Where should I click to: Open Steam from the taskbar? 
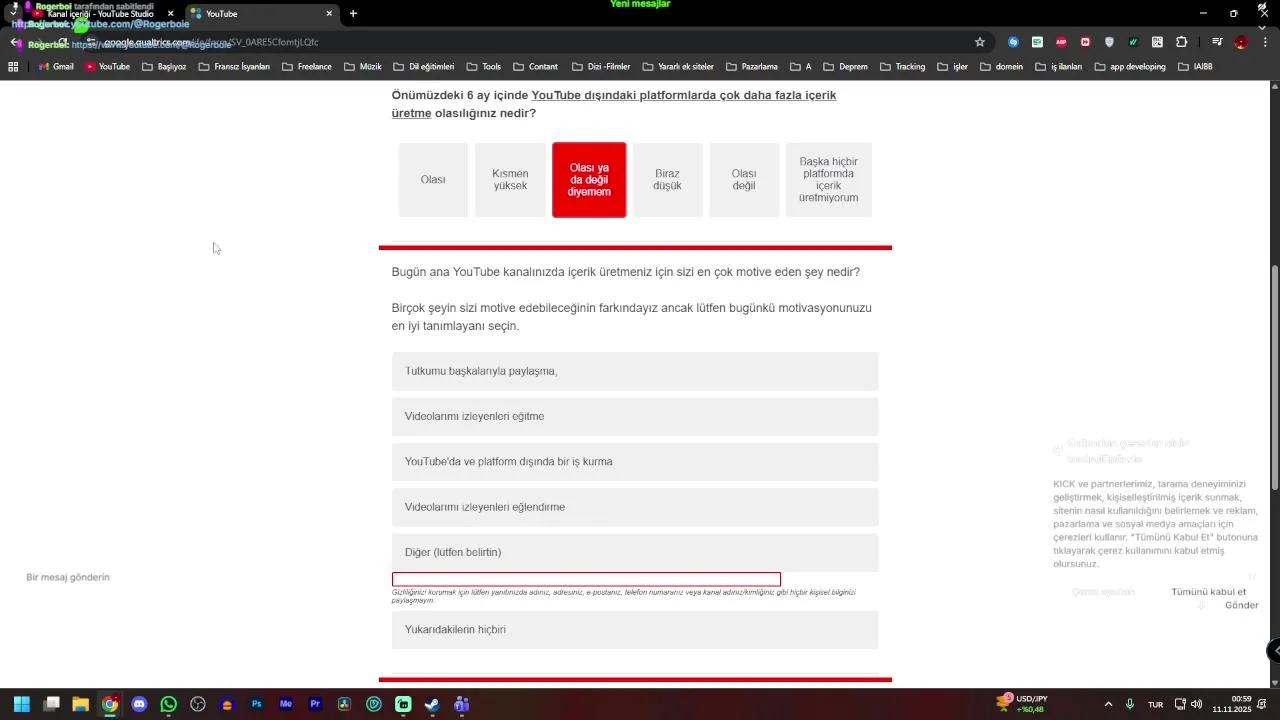pos(432,704)
